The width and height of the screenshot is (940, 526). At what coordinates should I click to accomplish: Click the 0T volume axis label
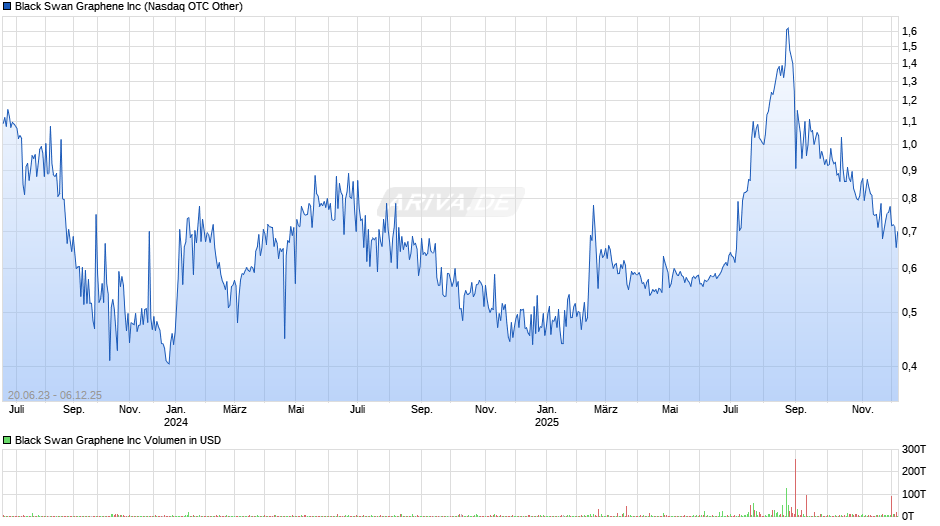point(908,516)
